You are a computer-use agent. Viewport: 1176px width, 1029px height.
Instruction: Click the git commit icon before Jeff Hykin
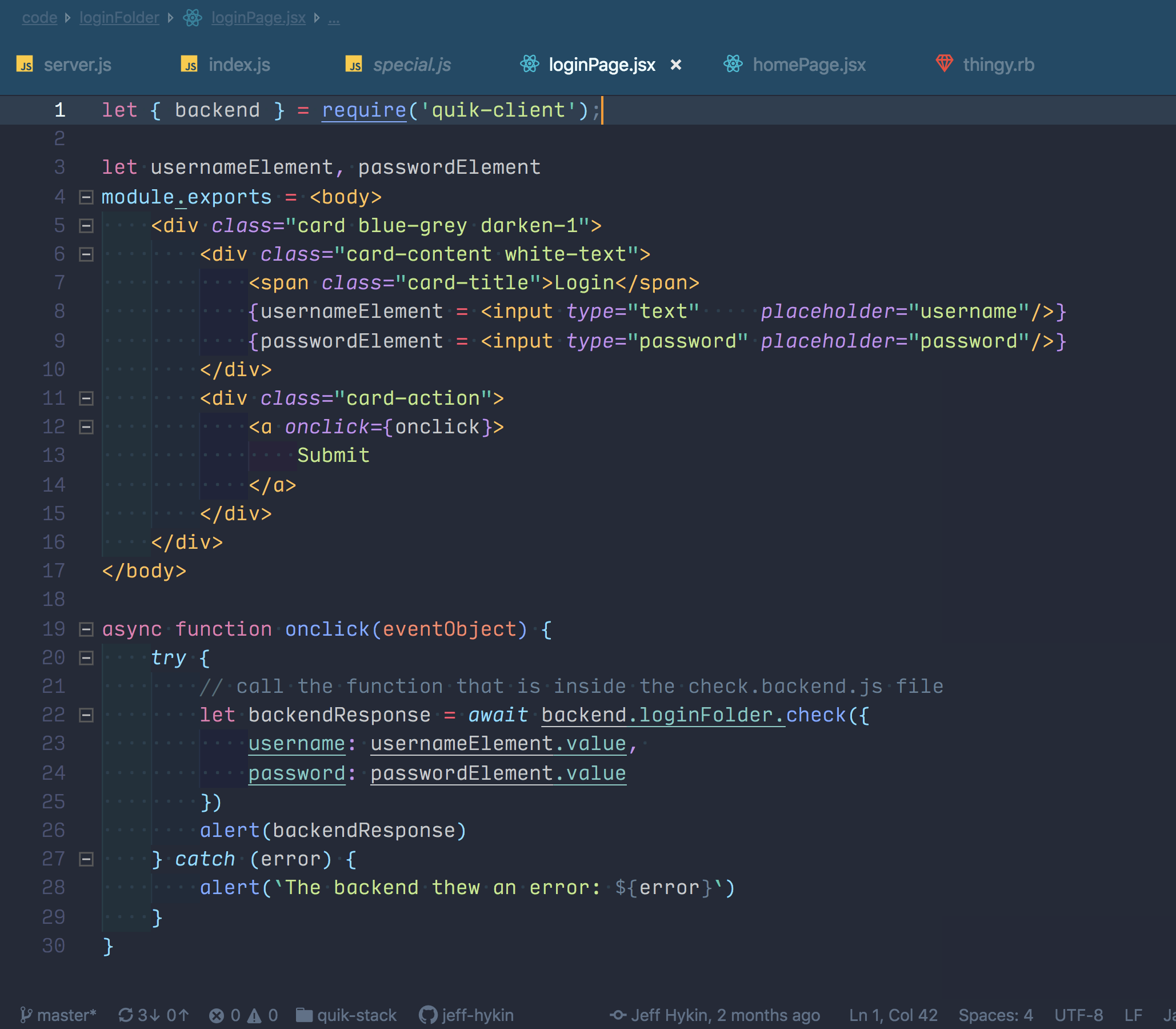(618, 1015)
